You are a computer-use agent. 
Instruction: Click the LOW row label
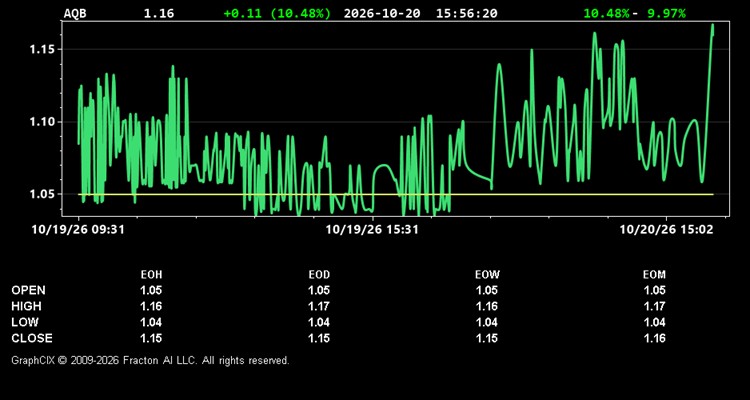tap(25, 322)
